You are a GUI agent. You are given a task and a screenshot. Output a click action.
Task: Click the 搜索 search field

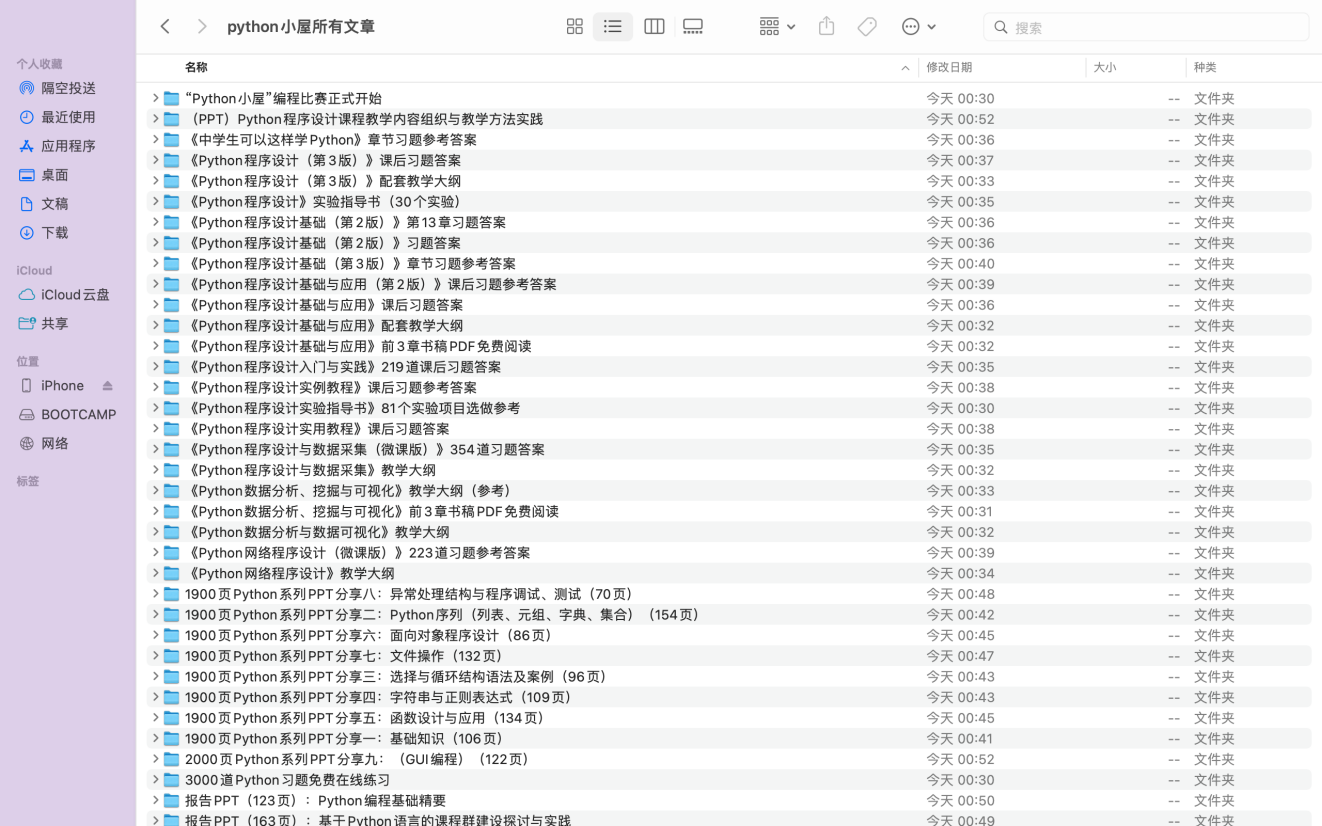1146,27
